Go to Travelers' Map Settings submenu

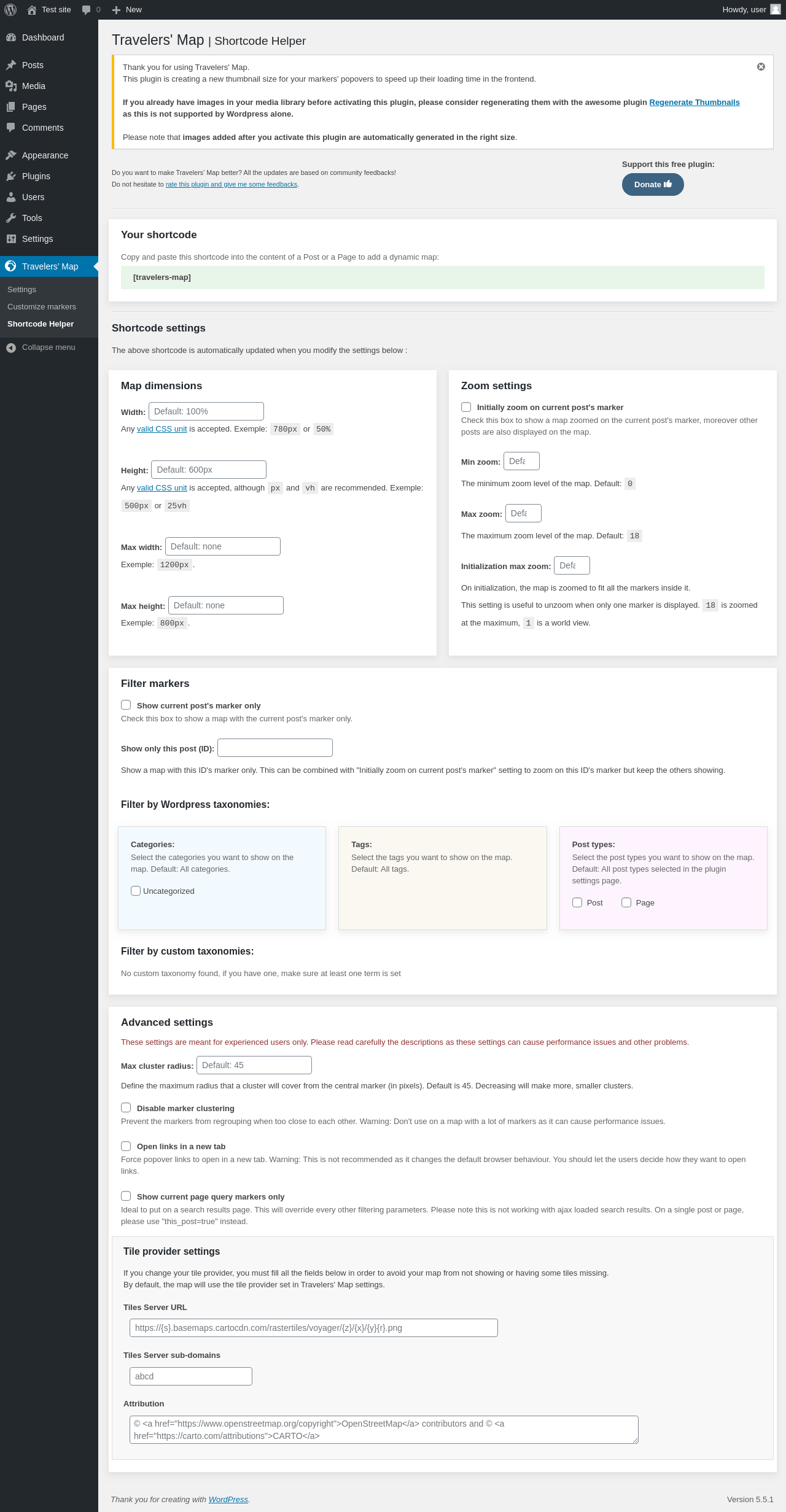[x=21, y=290]
